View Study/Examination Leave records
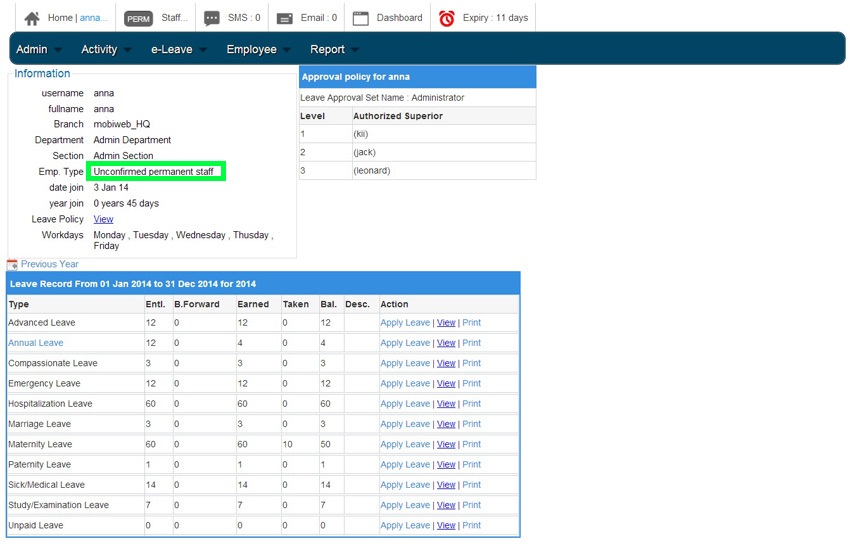850x548 pixels. tap(446, 506)
